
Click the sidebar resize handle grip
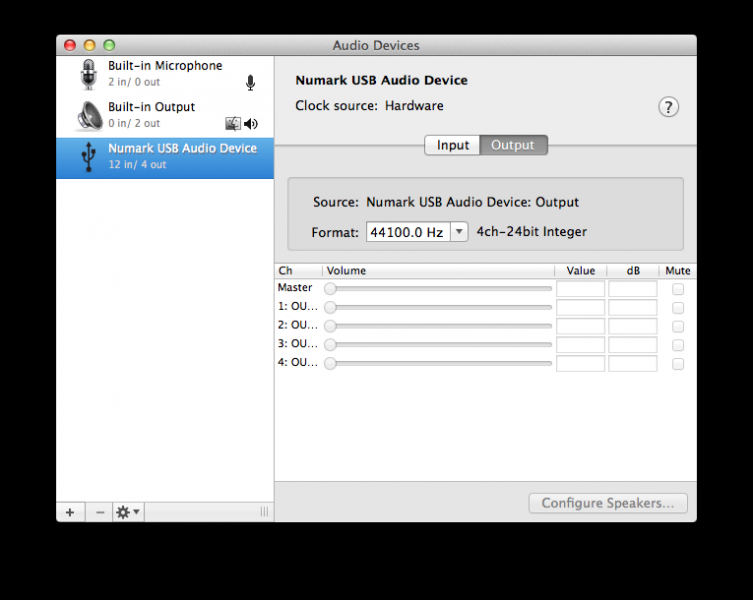coord(264,512)
